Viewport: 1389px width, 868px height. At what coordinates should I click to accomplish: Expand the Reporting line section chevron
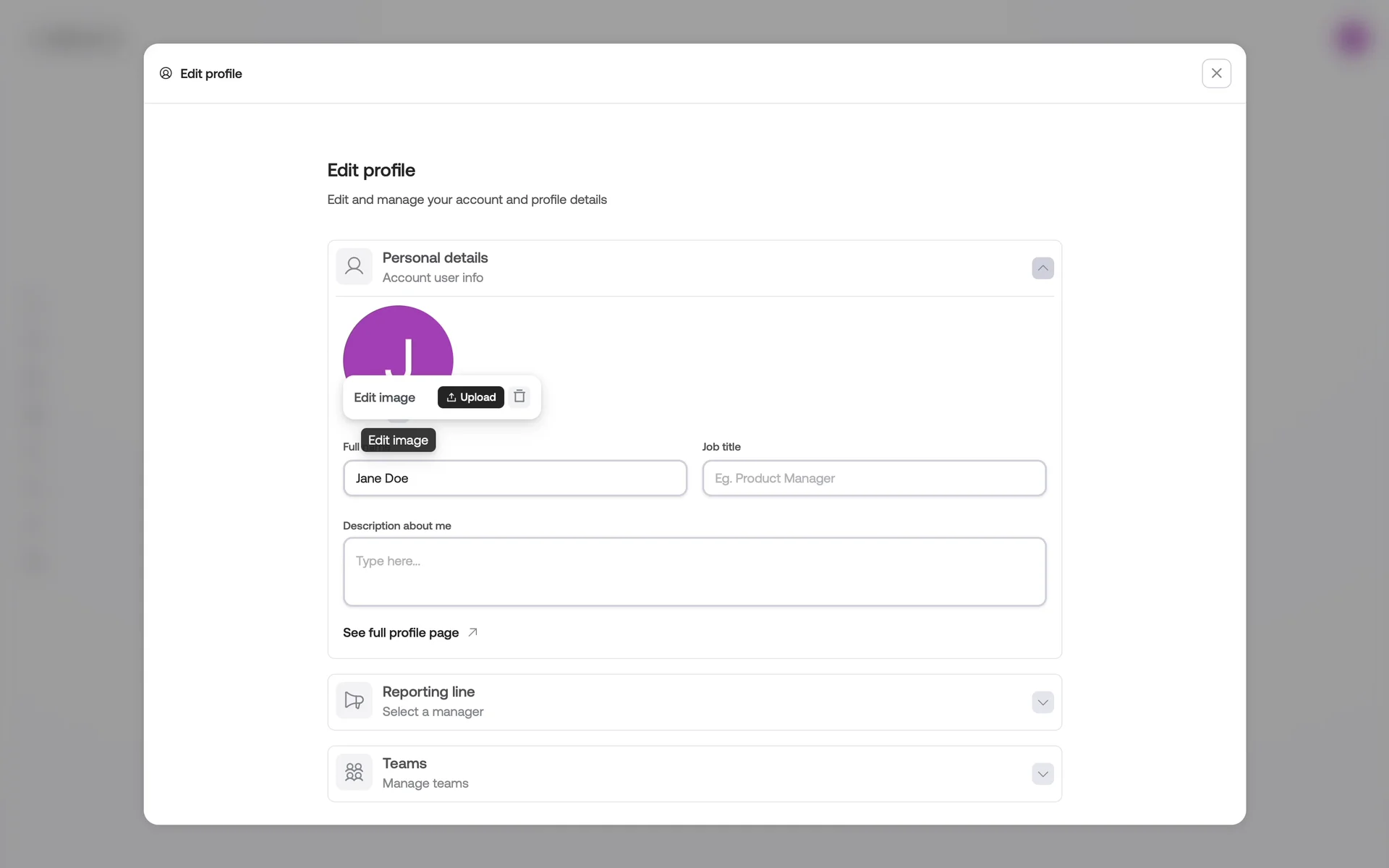click(x=1042, y=702)
